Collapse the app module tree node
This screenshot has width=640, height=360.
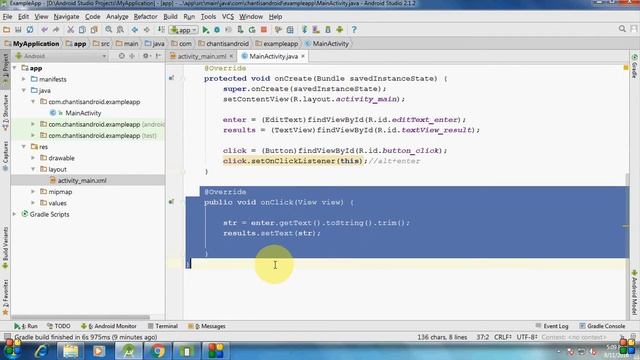tap(15, 68)
